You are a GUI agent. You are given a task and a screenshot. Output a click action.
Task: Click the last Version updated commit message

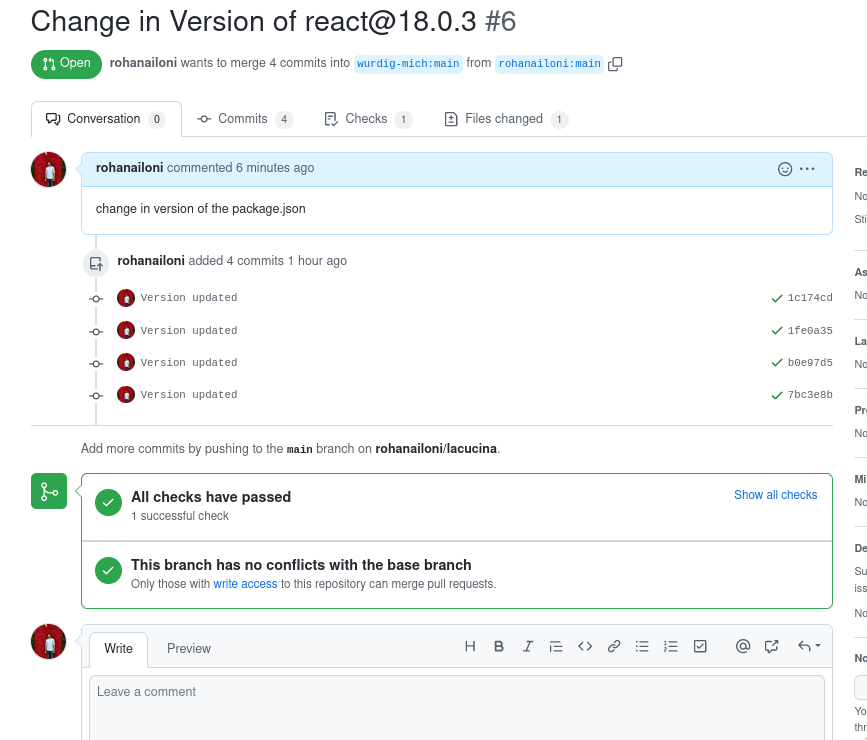coord(189,395)
